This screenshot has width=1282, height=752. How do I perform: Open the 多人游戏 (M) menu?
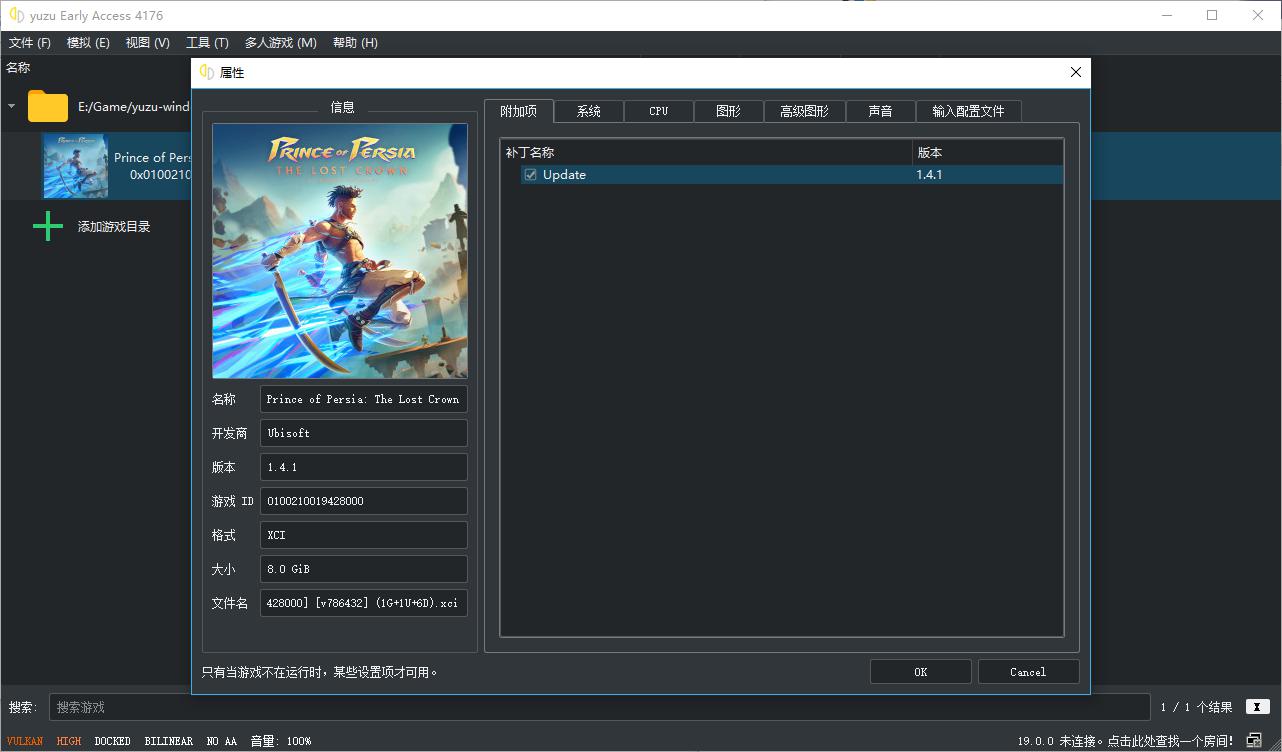[x=280, y=43]
